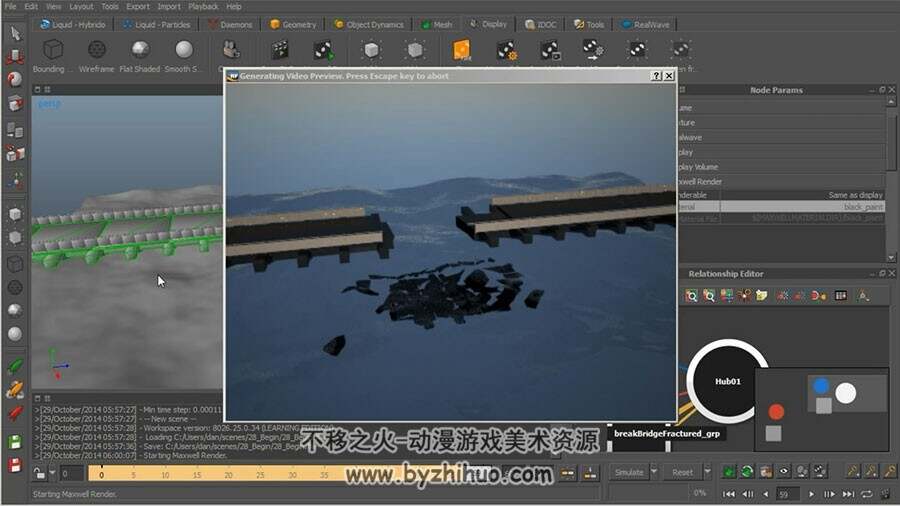Image resolution: width=900 pixels, height=506 pixels.
Task: Toggle the timeline lock icon
Action: [38, 473]
